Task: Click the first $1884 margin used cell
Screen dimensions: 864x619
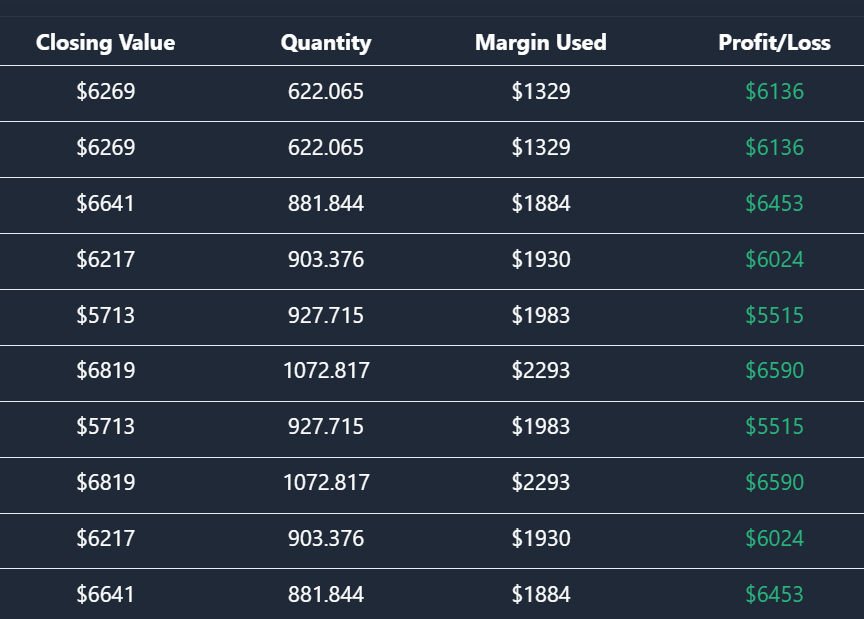Action: click(541, 204)
